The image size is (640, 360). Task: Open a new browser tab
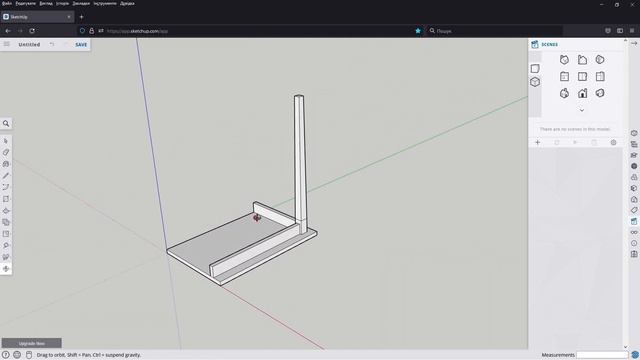pyautogui.click(x=81, y=17)
